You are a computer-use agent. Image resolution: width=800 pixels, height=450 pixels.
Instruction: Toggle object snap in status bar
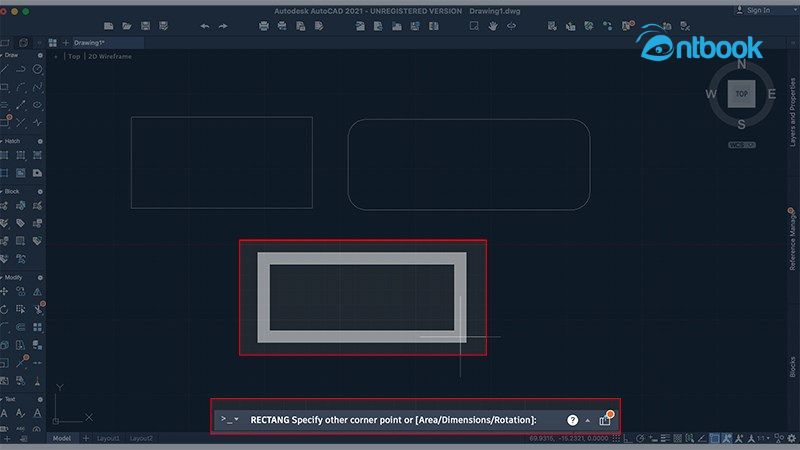click(714, 438)
